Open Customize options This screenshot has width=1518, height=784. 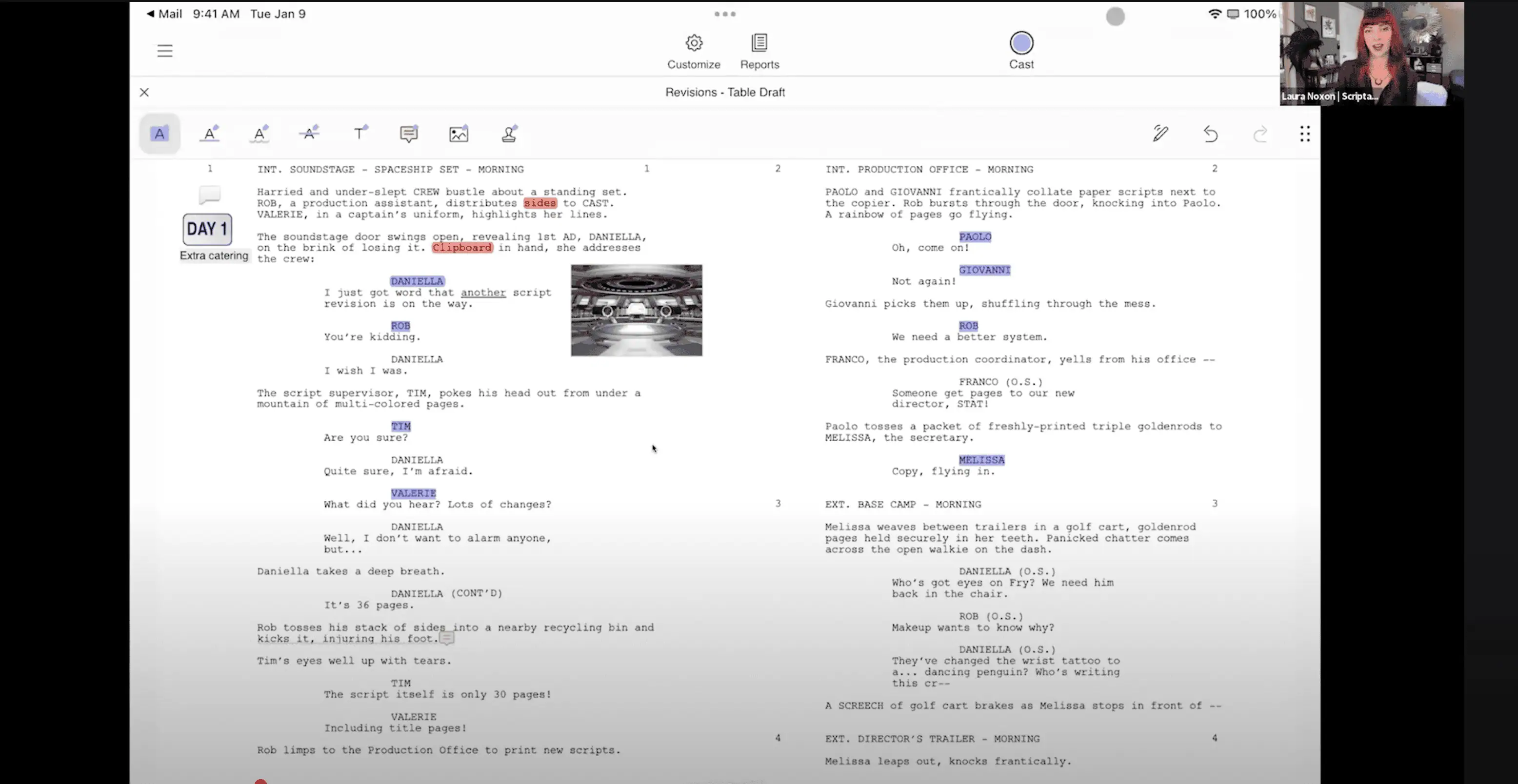(694, 50)
